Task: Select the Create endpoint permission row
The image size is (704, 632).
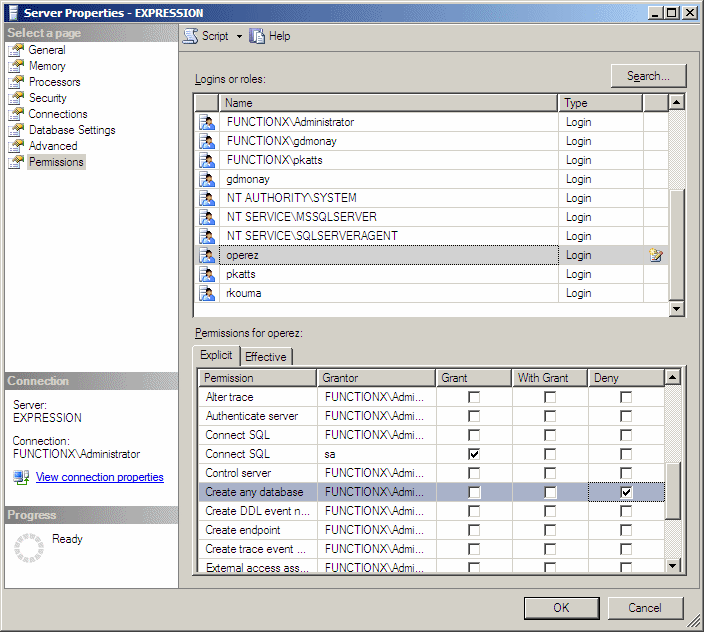Action: coord(431,530)
